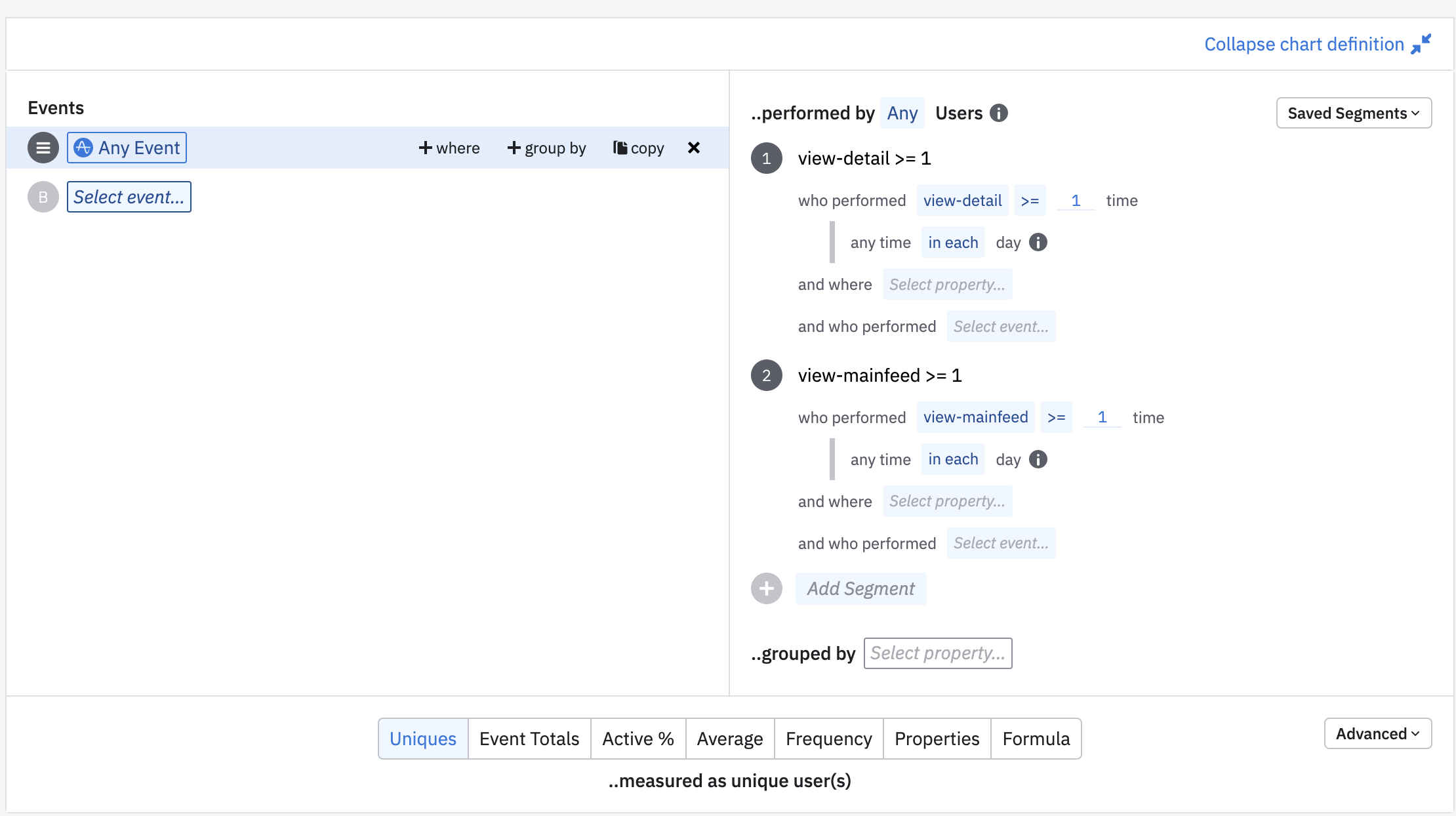Click info icon next to Users
Image resolution: width=1456 pixels, height=816 pixels.
(x=998, y=113)
